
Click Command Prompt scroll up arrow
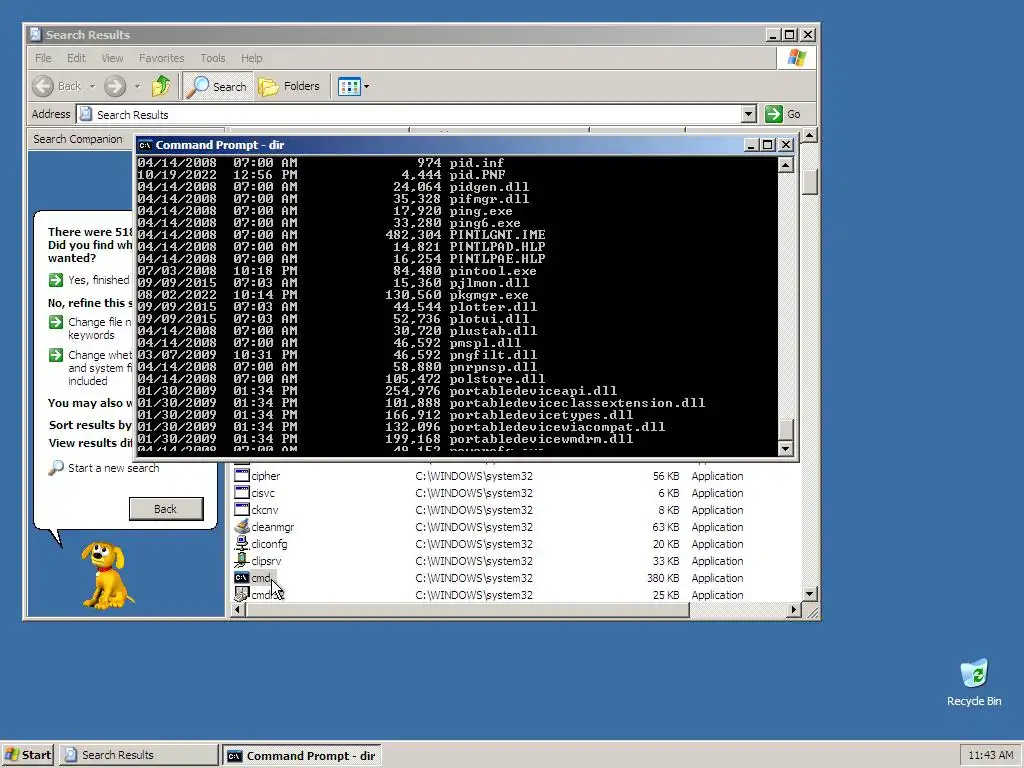coord(786,165)
